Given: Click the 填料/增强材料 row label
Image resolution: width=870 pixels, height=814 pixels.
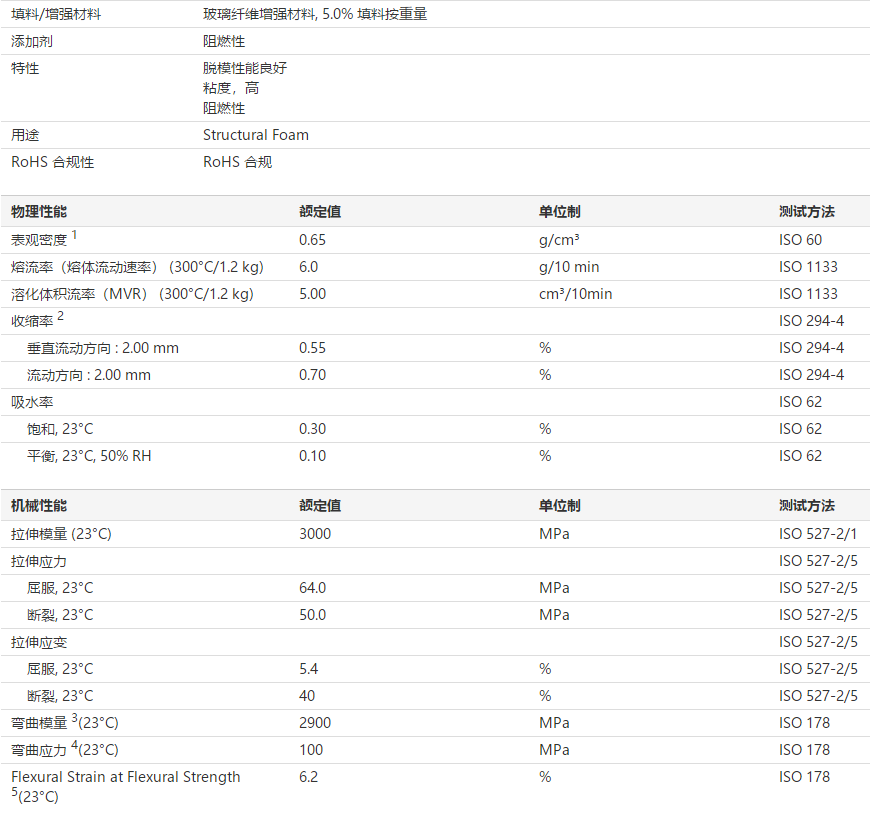Looking at the screenshot, I should 56,15.
